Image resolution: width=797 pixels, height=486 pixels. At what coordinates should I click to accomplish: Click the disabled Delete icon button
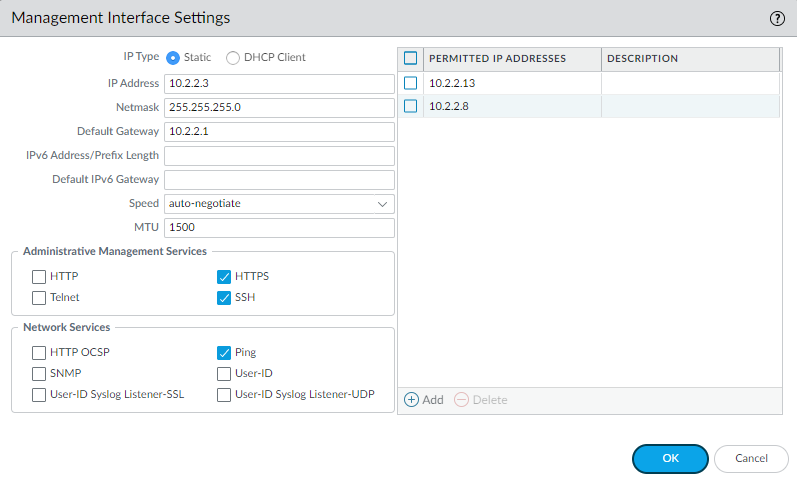click(461, 400)
